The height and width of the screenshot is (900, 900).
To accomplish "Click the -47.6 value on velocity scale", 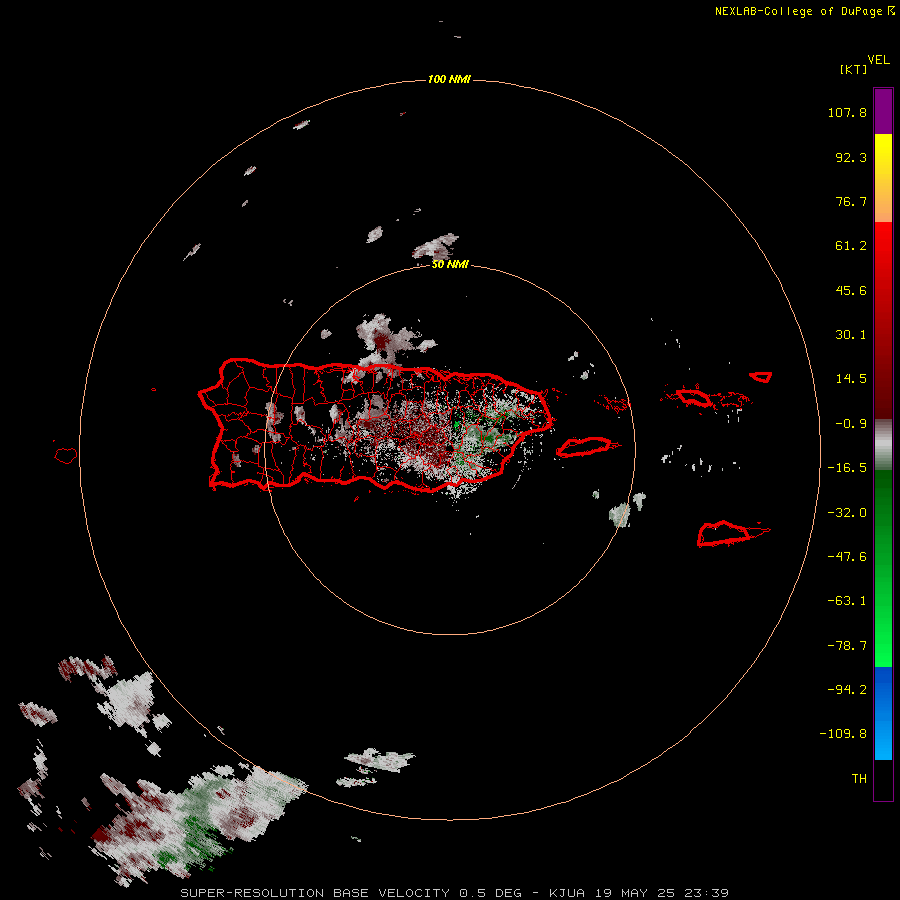I will click(847, 557).
